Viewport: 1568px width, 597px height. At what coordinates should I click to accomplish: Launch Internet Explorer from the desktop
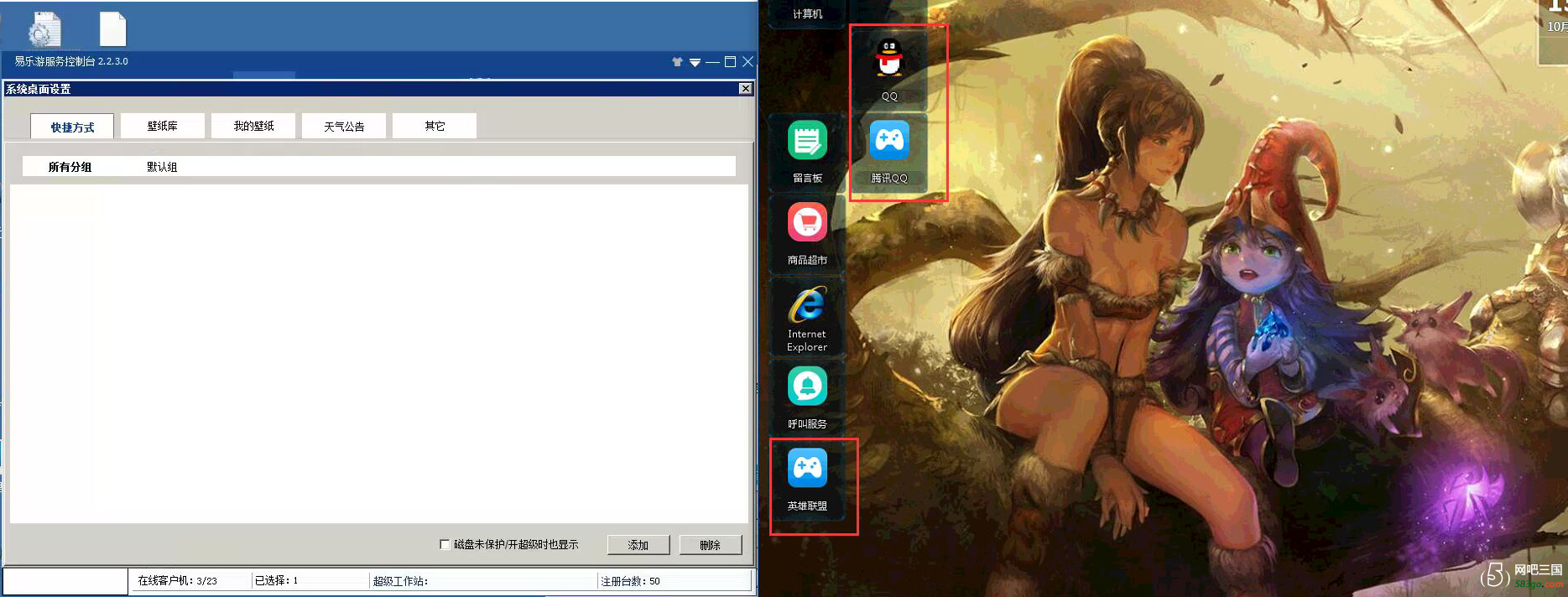click(807, 304)
